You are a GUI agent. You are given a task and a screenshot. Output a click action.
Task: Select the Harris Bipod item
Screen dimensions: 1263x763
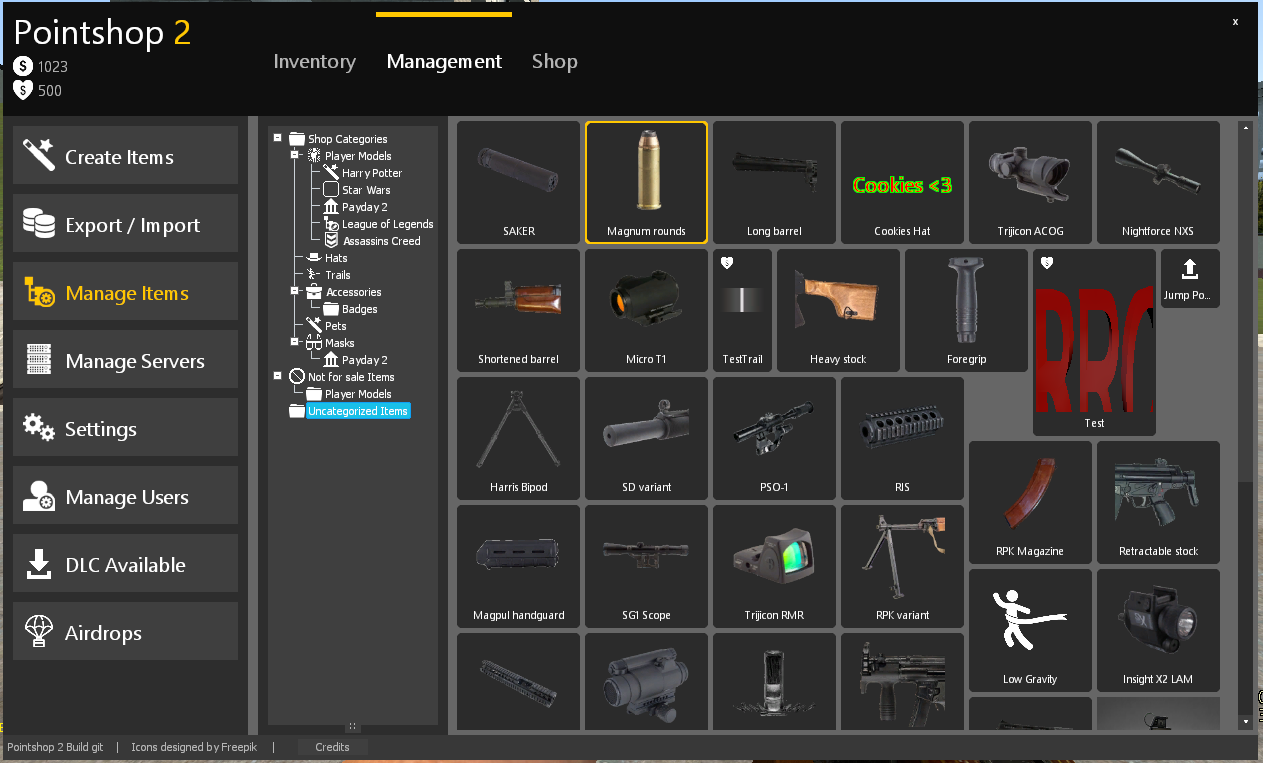(519, 438)
